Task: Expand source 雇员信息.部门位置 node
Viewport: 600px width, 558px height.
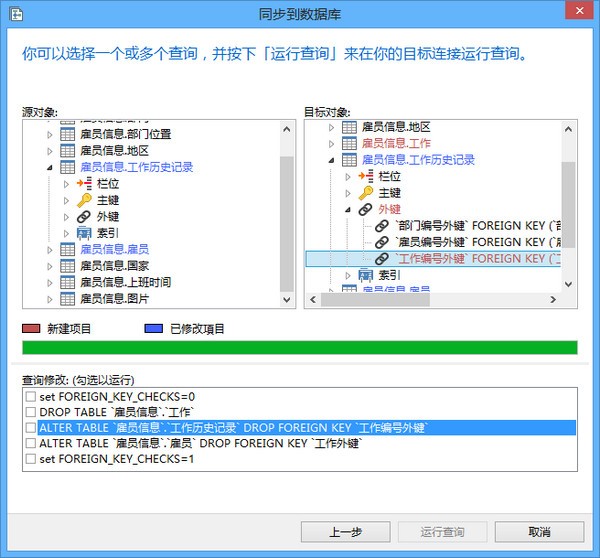Action: coord(50,134)
